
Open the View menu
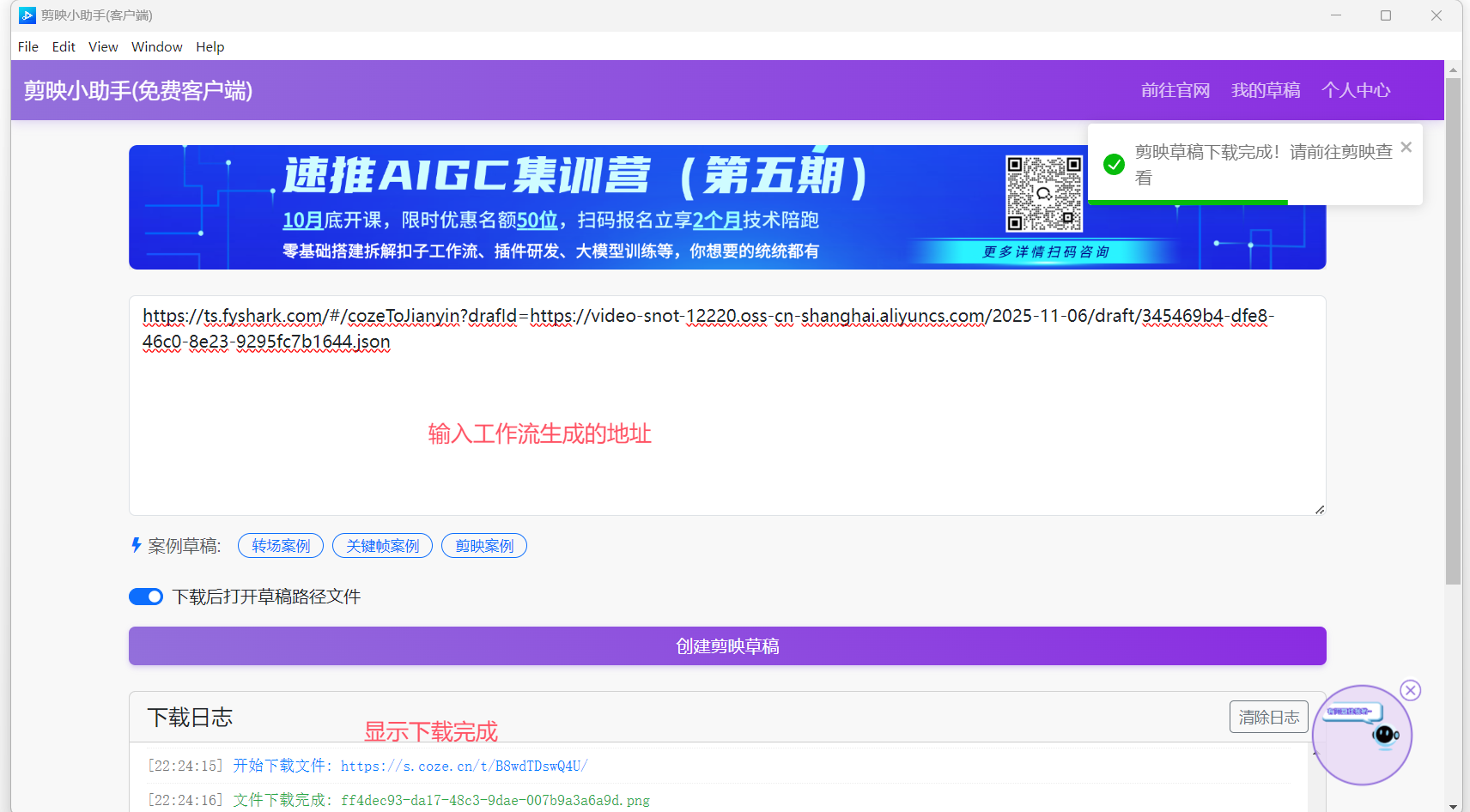click(103, 47)
